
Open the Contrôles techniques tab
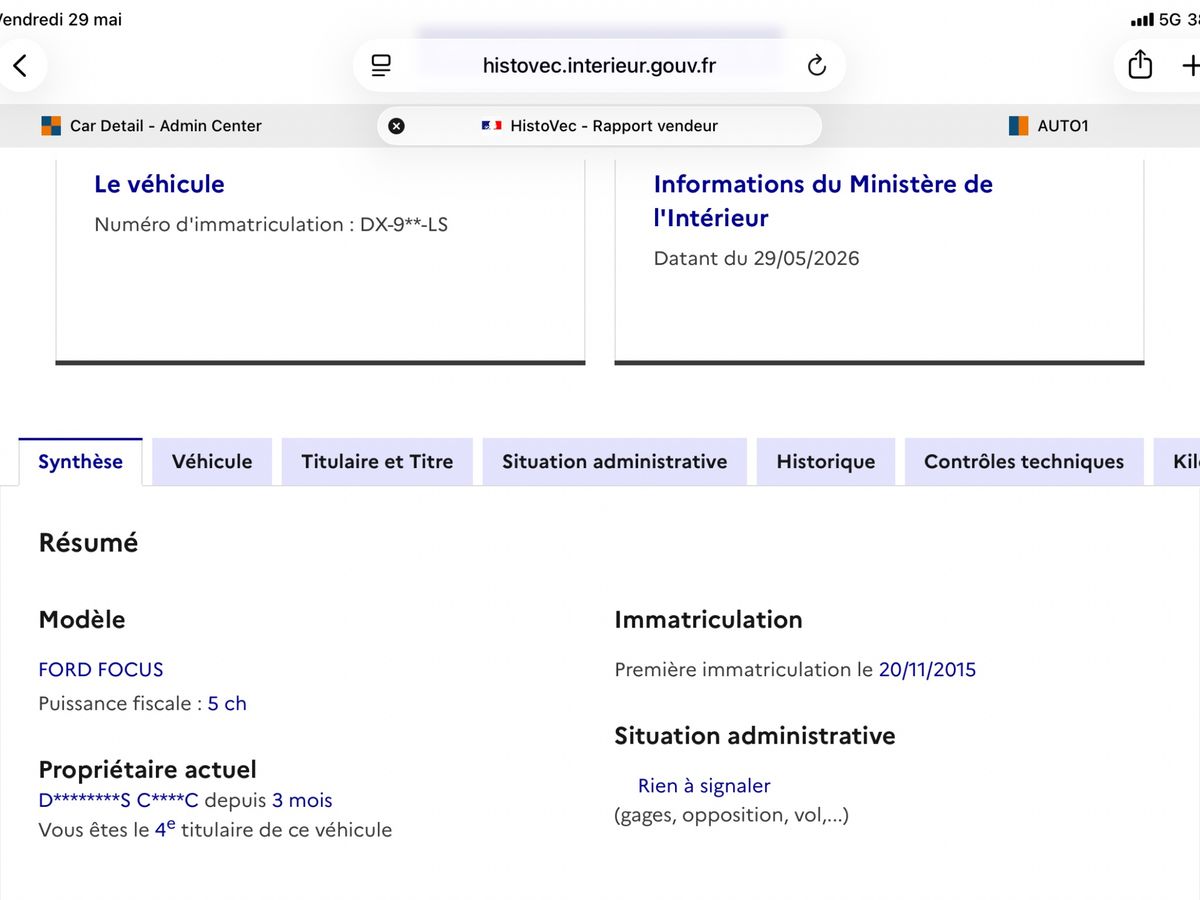(1024, 461)
